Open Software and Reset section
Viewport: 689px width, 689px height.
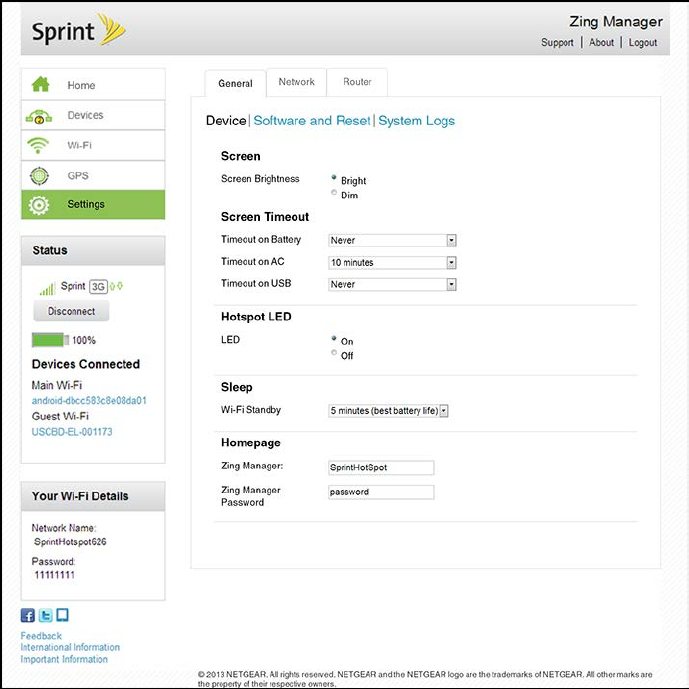click(312, 120)
